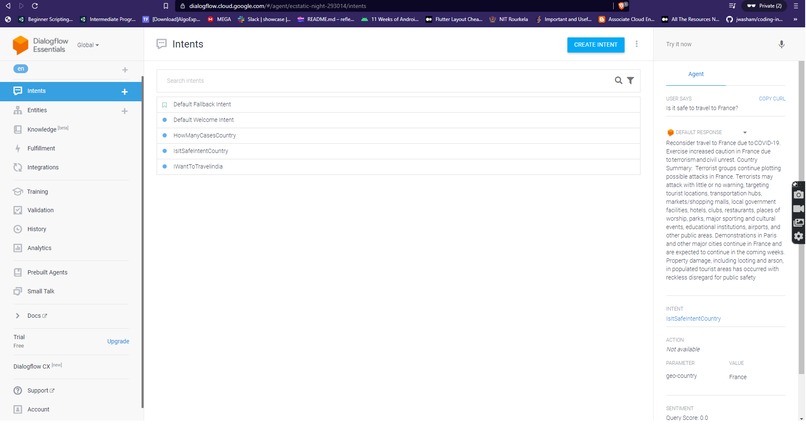Screen dimensions: 806x427
Task: Open MEGA bookmark
Action: coord(219,19)
